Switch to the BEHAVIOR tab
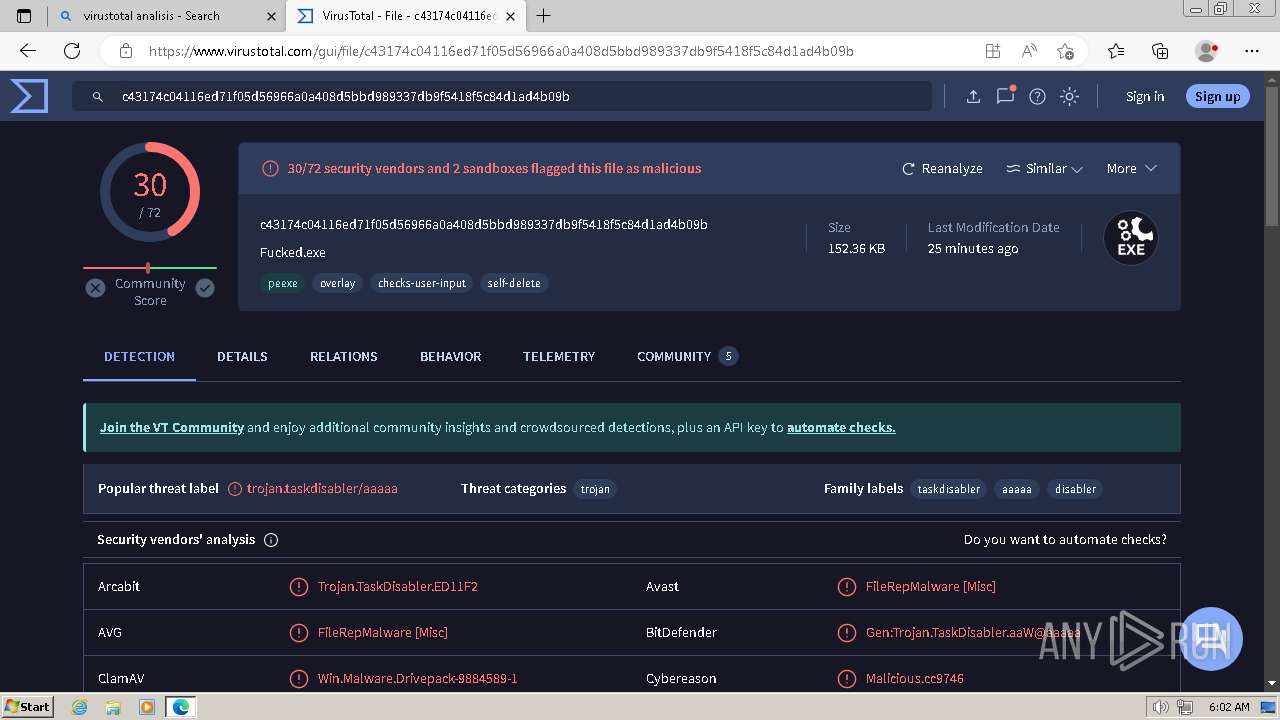The image size is (1280, 720). (450, 357)
